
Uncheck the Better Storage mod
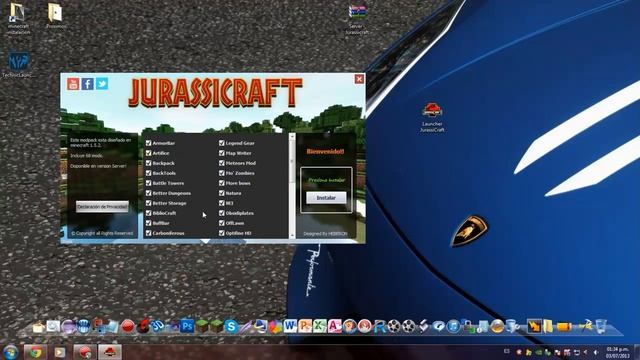pyautogui.click(x=149, y=203)
